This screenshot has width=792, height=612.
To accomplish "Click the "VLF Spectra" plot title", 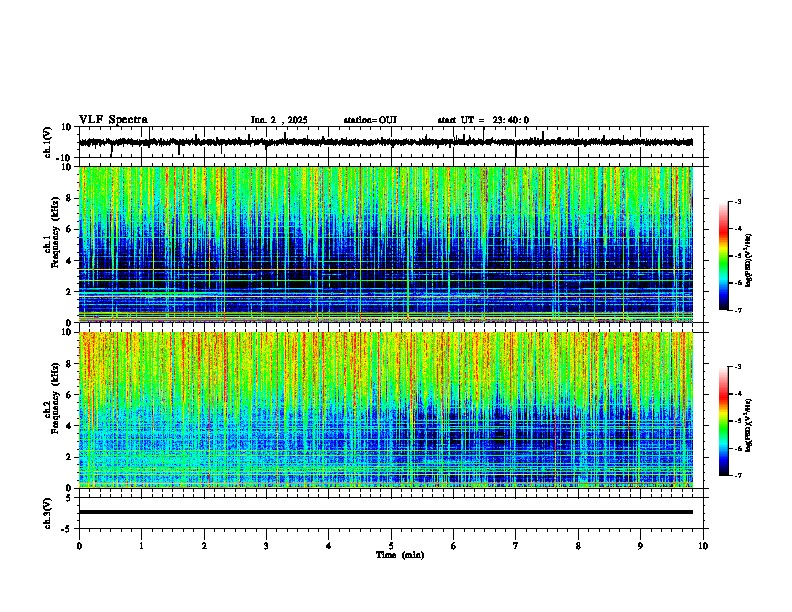I will coord(113,120).
